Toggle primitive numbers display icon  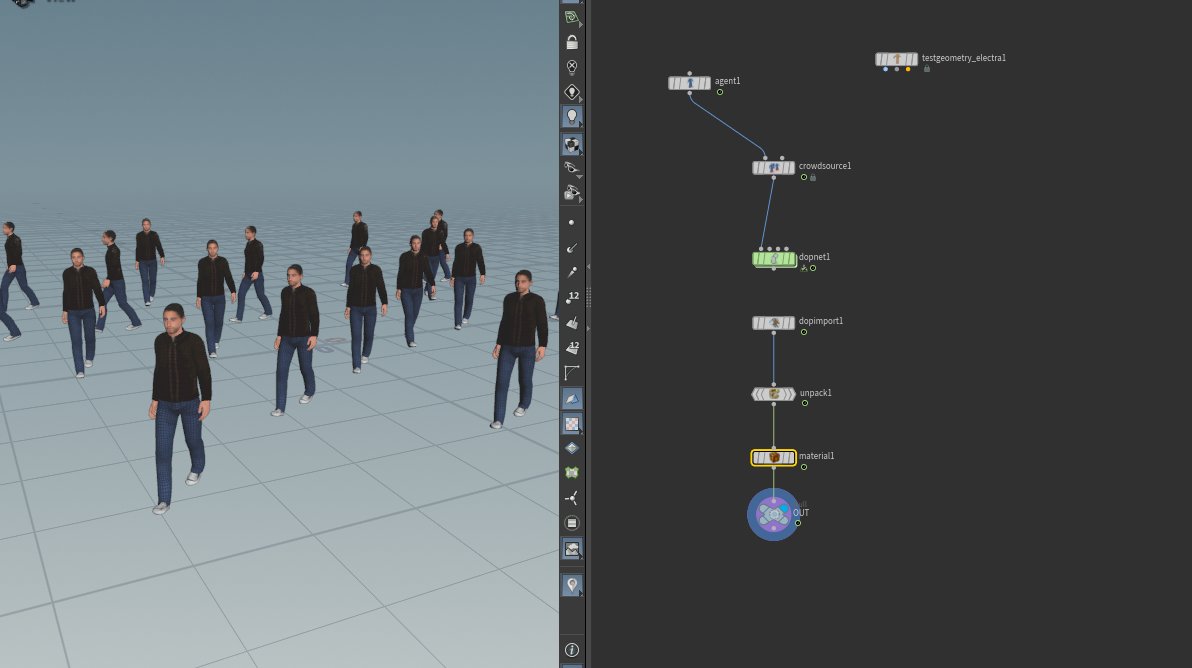point(572,347)
